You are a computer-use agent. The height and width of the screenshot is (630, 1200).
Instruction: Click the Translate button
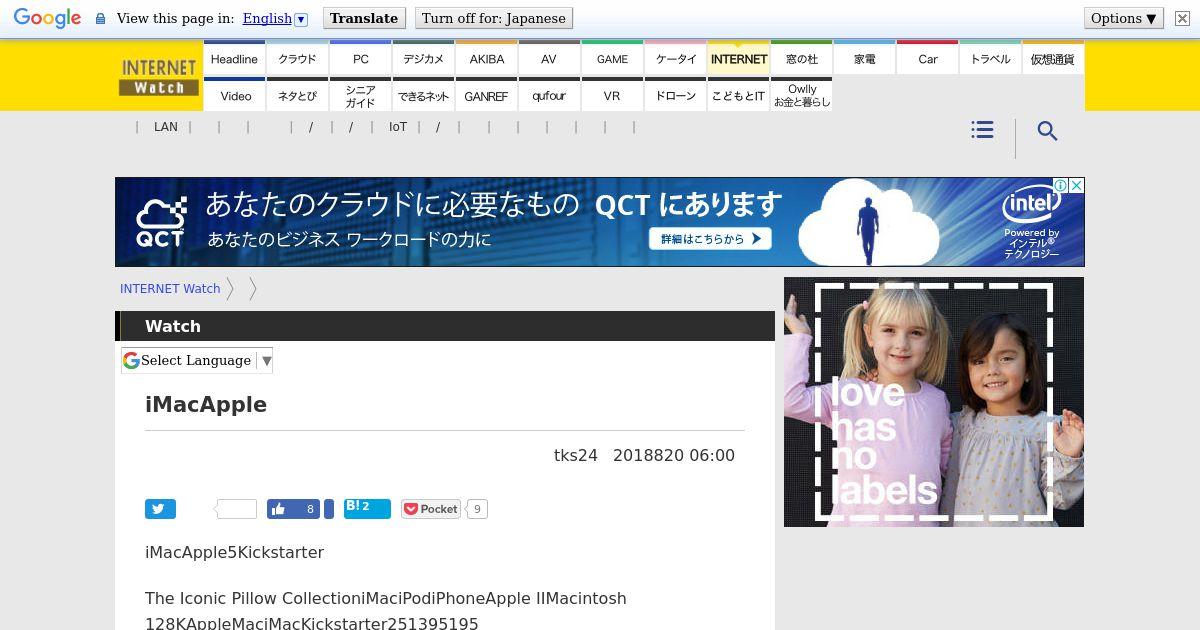(364, 18)
